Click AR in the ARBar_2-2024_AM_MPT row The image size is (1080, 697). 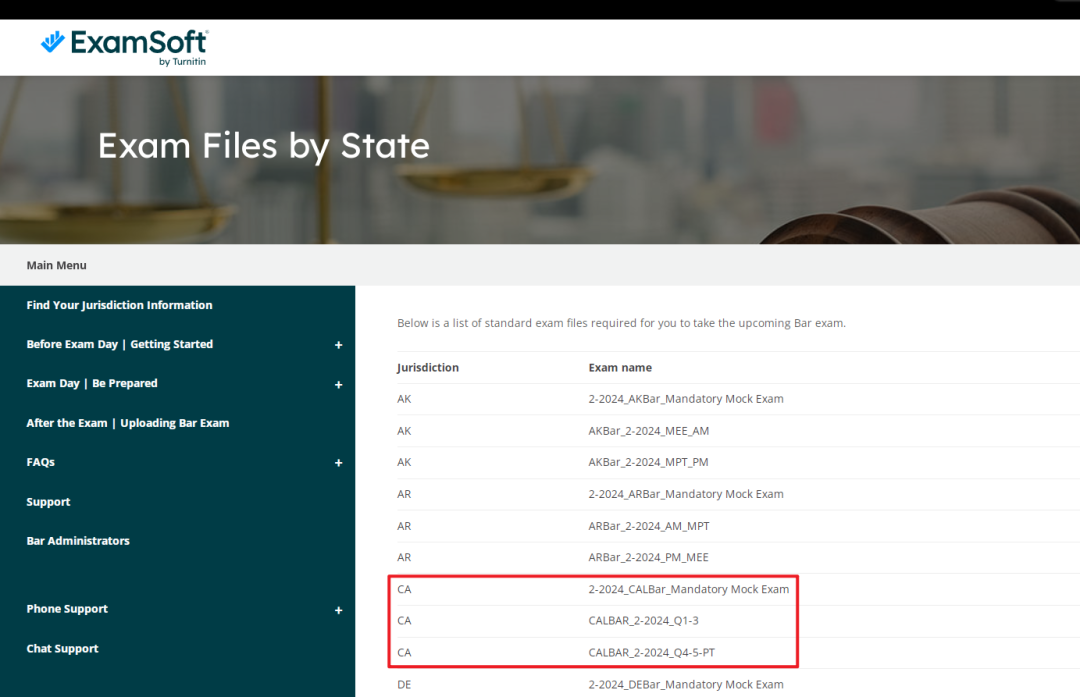404,526
